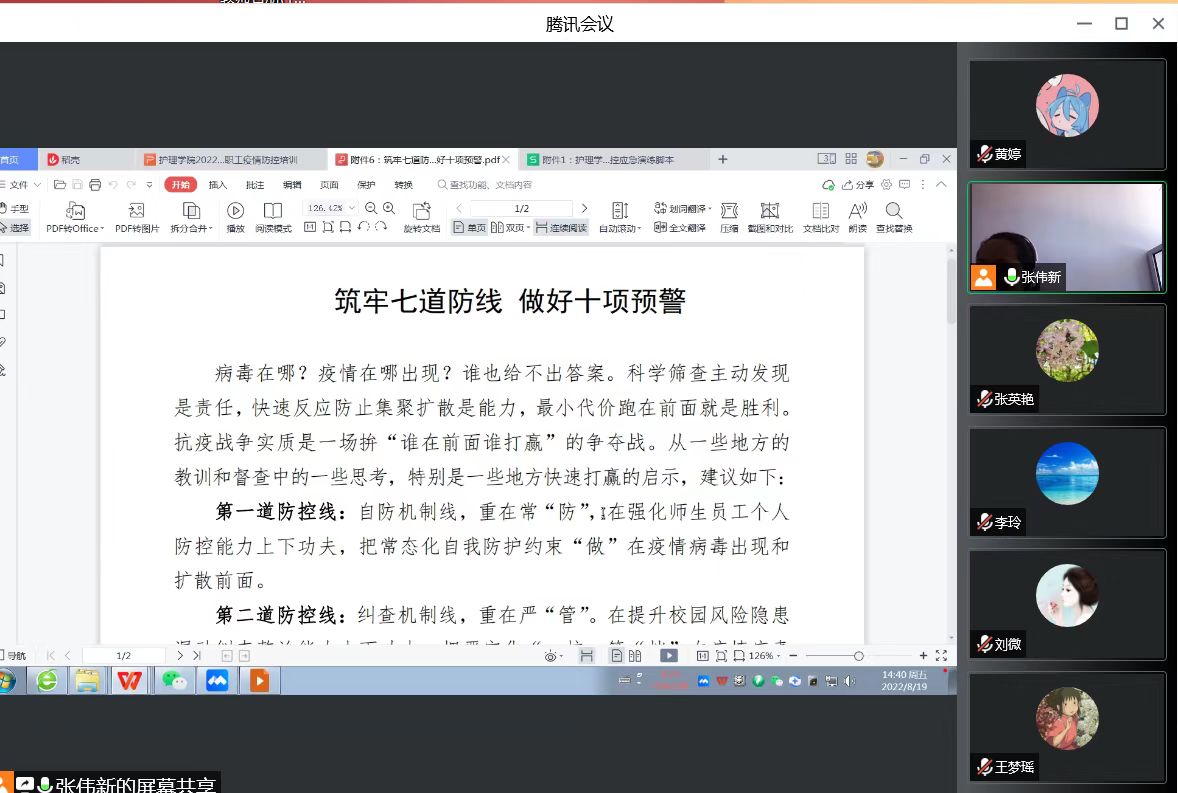
Task: Click the 压缩 compress icon
Action: point(729,216)
